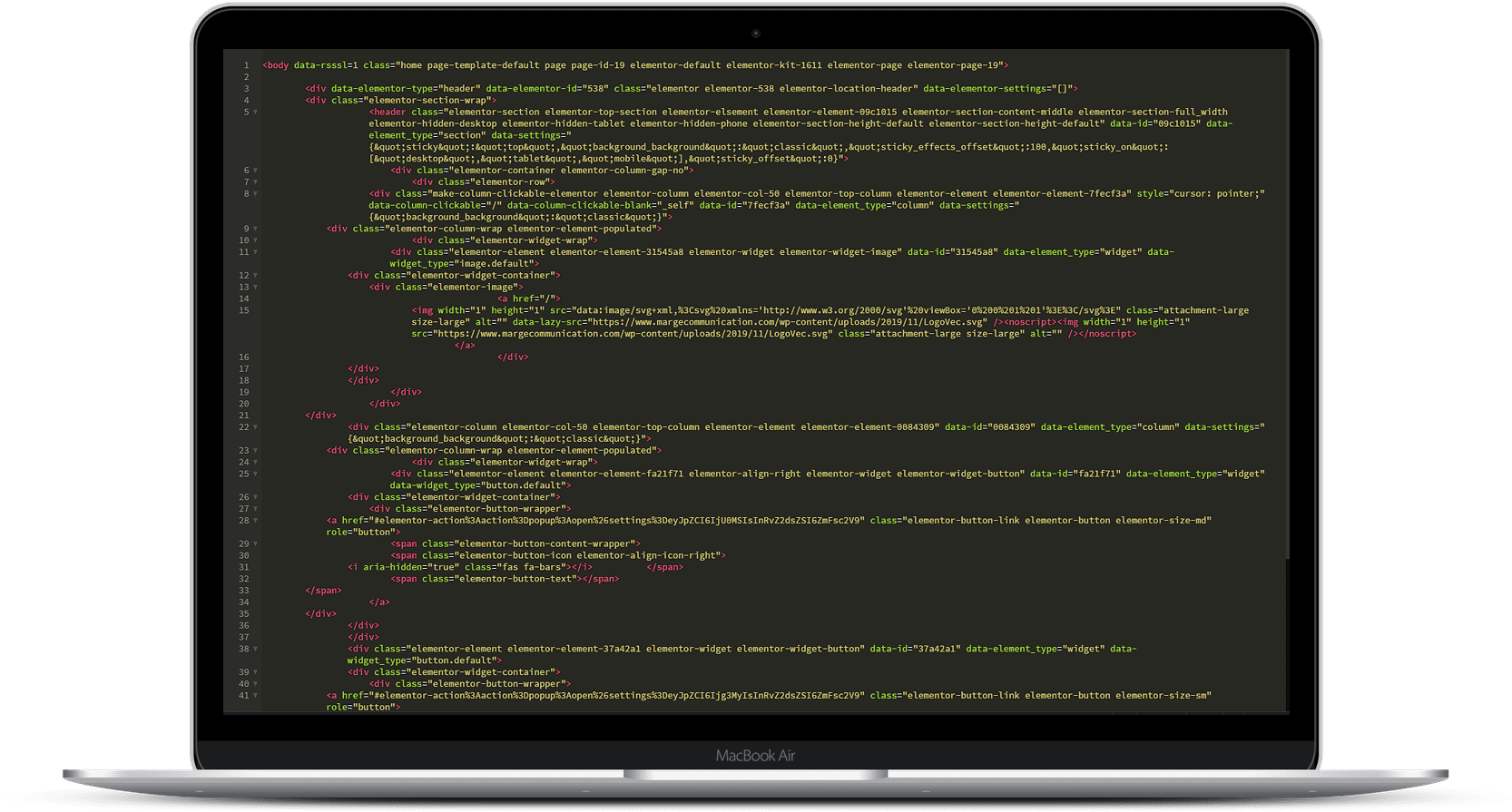Image resolution: width=1512 pixels, height=812 pixels.
Task: Click line number 1 in the gutter
Action: (246, 65)
